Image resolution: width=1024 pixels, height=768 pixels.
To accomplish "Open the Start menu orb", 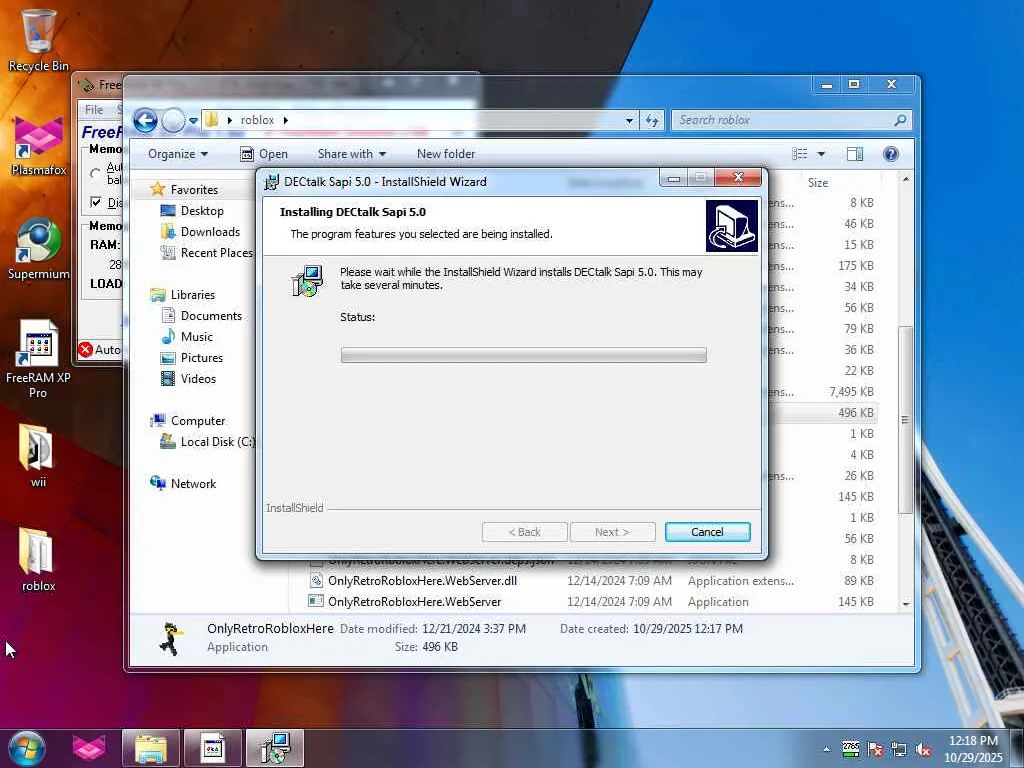I will 27,748.
